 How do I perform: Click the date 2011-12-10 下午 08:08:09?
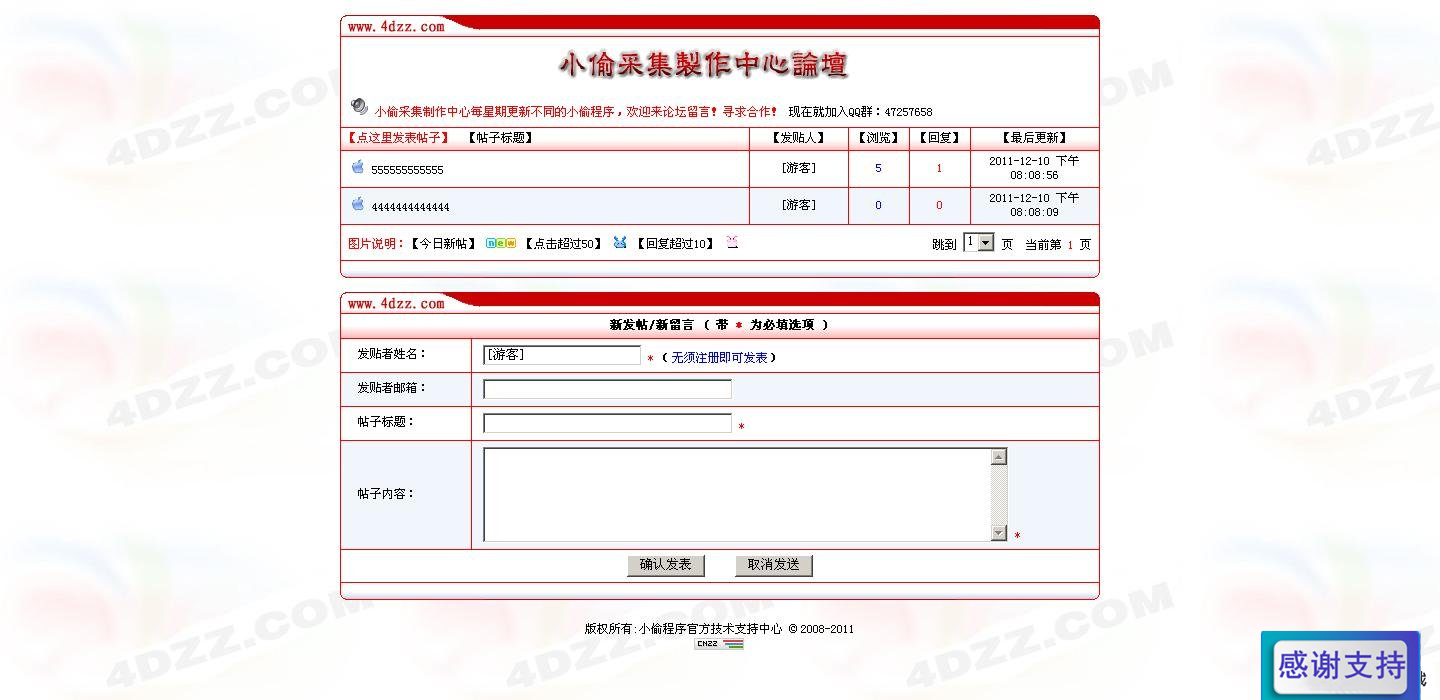[1034, 205]
